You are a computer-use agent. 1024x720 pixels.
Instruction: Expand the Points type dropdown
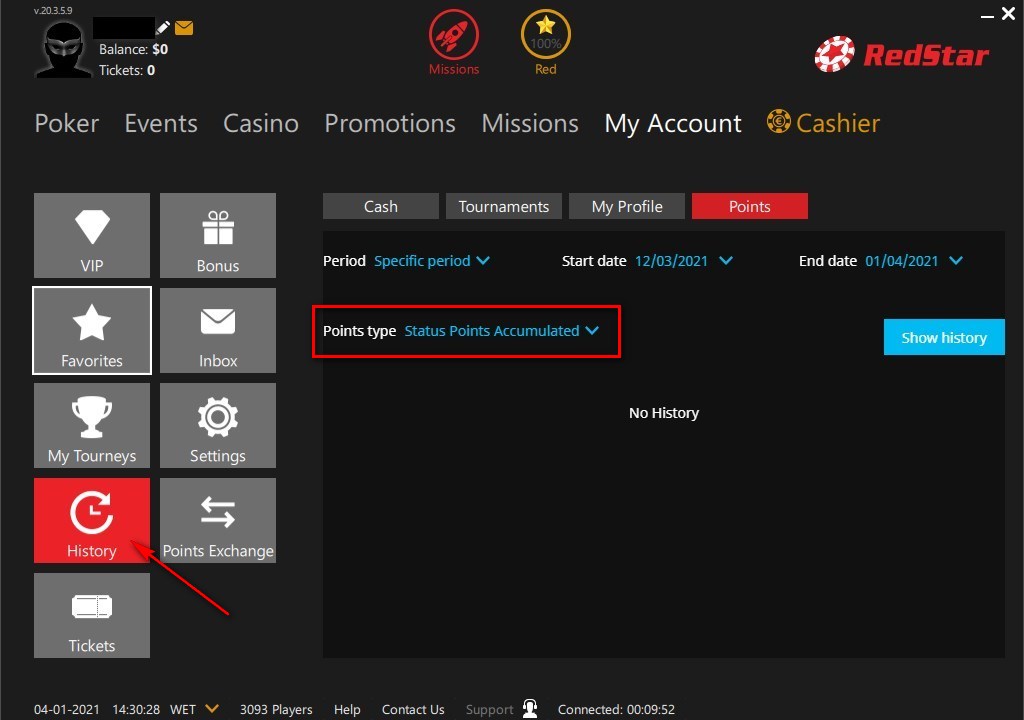point(501,331)
